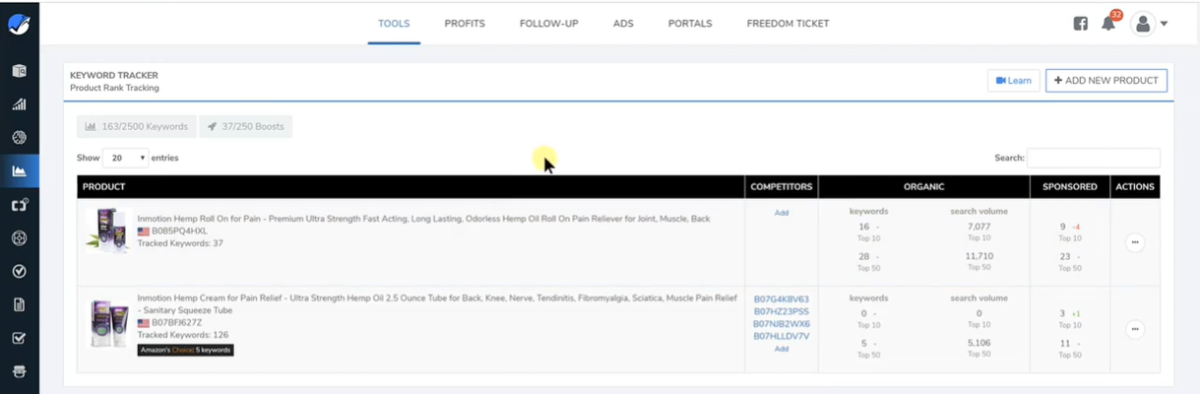This screenshot has height=394, width=1200.
Task: Click the ADD NEW PRODUCT button
Action: (1106, 81)
